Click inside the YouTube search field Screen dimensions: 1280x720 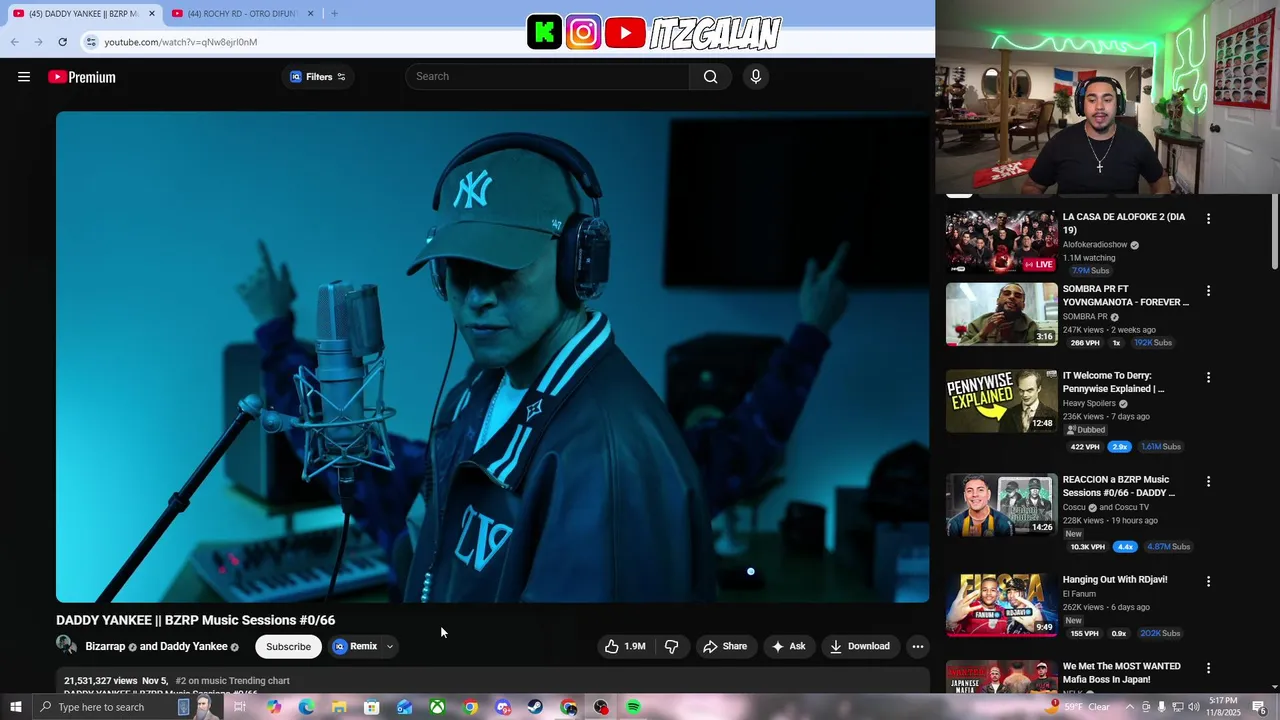tap(548, 77)
